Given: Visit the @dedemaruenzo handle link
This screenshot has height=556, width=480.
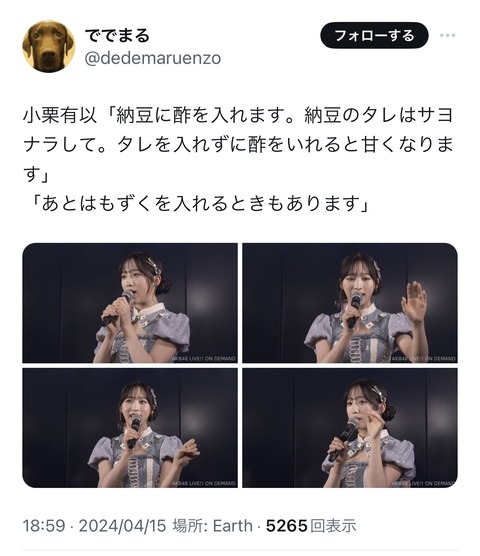Looking at the screenshot, I should (153, 58).
